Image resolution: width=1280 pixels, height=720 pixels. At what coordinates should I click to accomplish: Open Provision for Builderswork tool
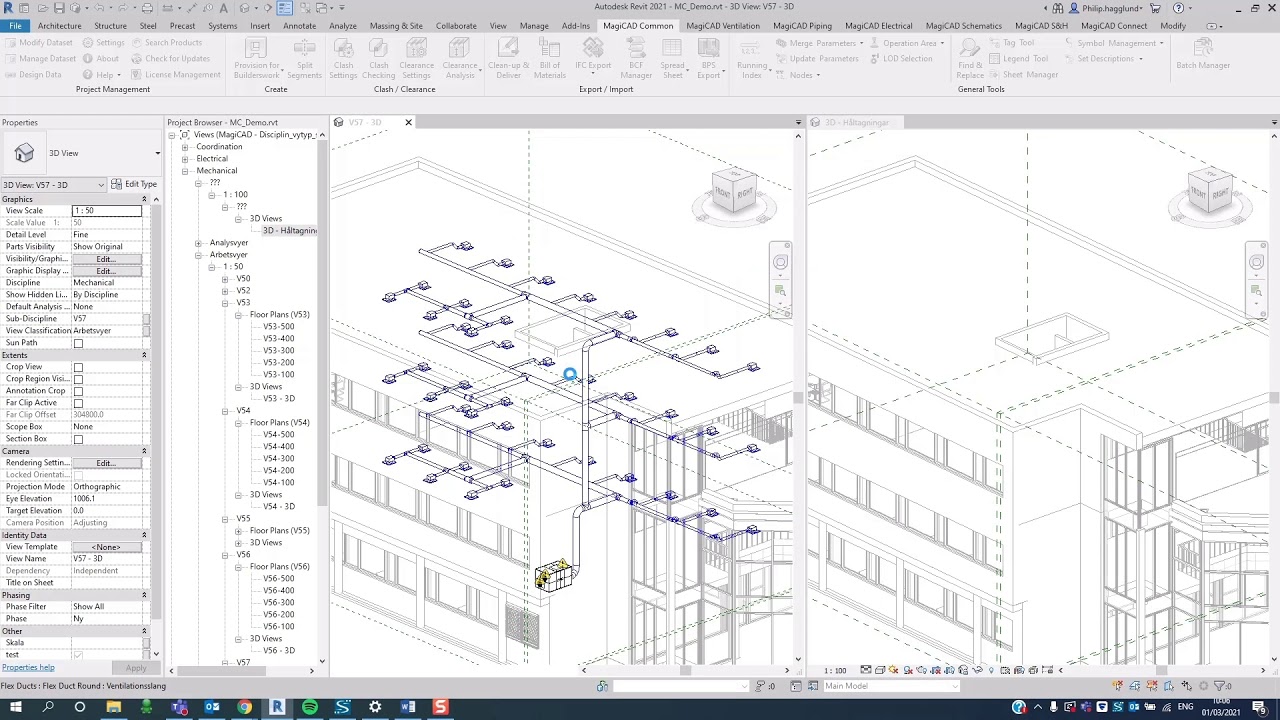[257, 58]
